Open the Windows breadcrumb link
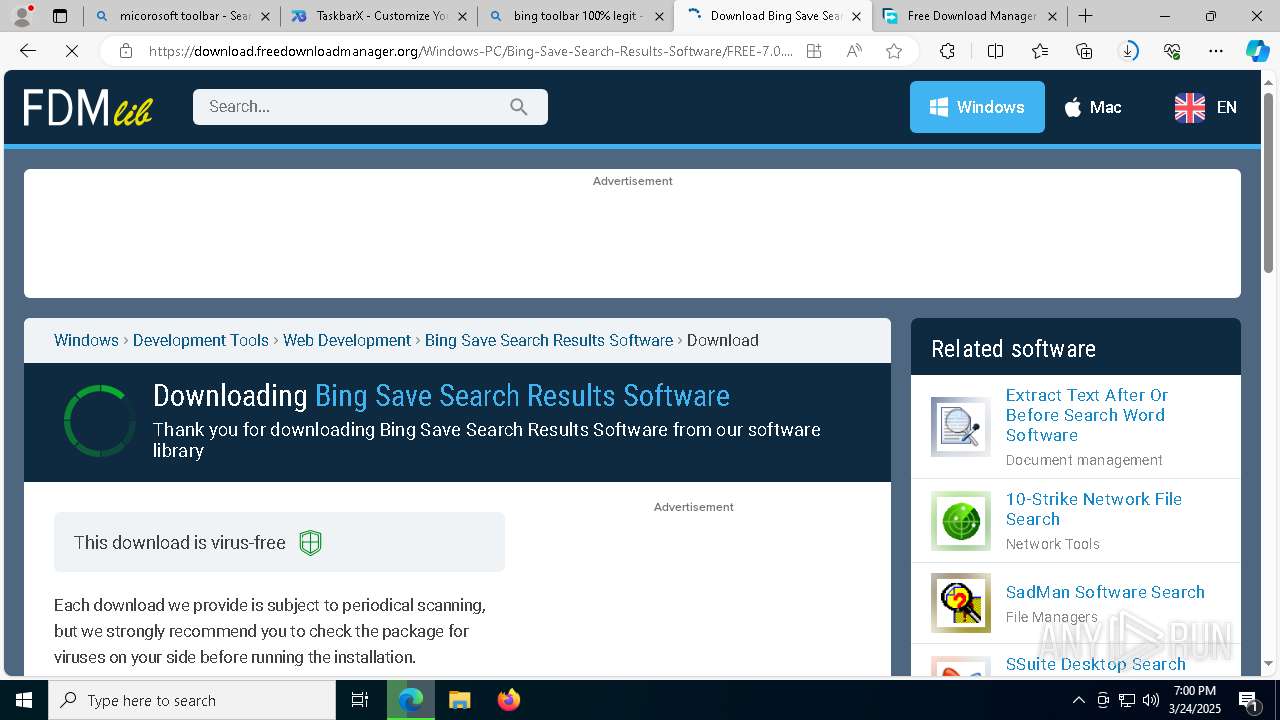The image size is (1280, 720). pos(86,340)
